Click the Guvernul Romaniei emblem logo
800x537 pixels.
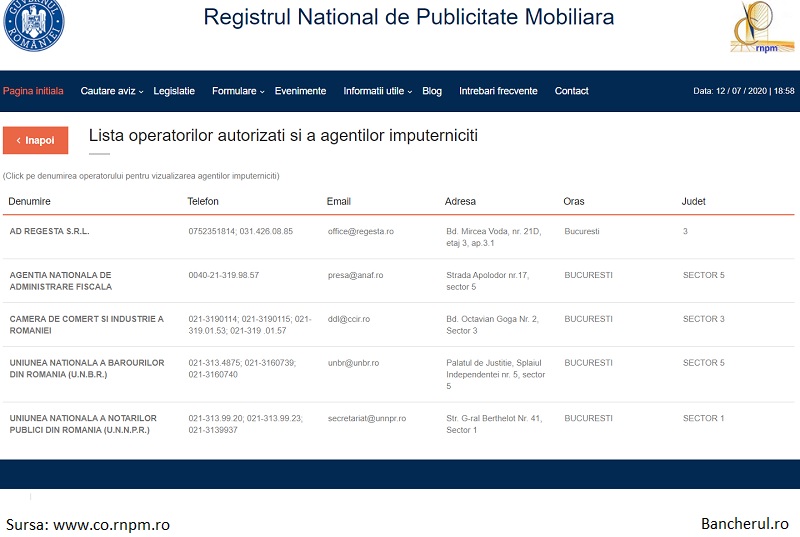click(34, 23)
